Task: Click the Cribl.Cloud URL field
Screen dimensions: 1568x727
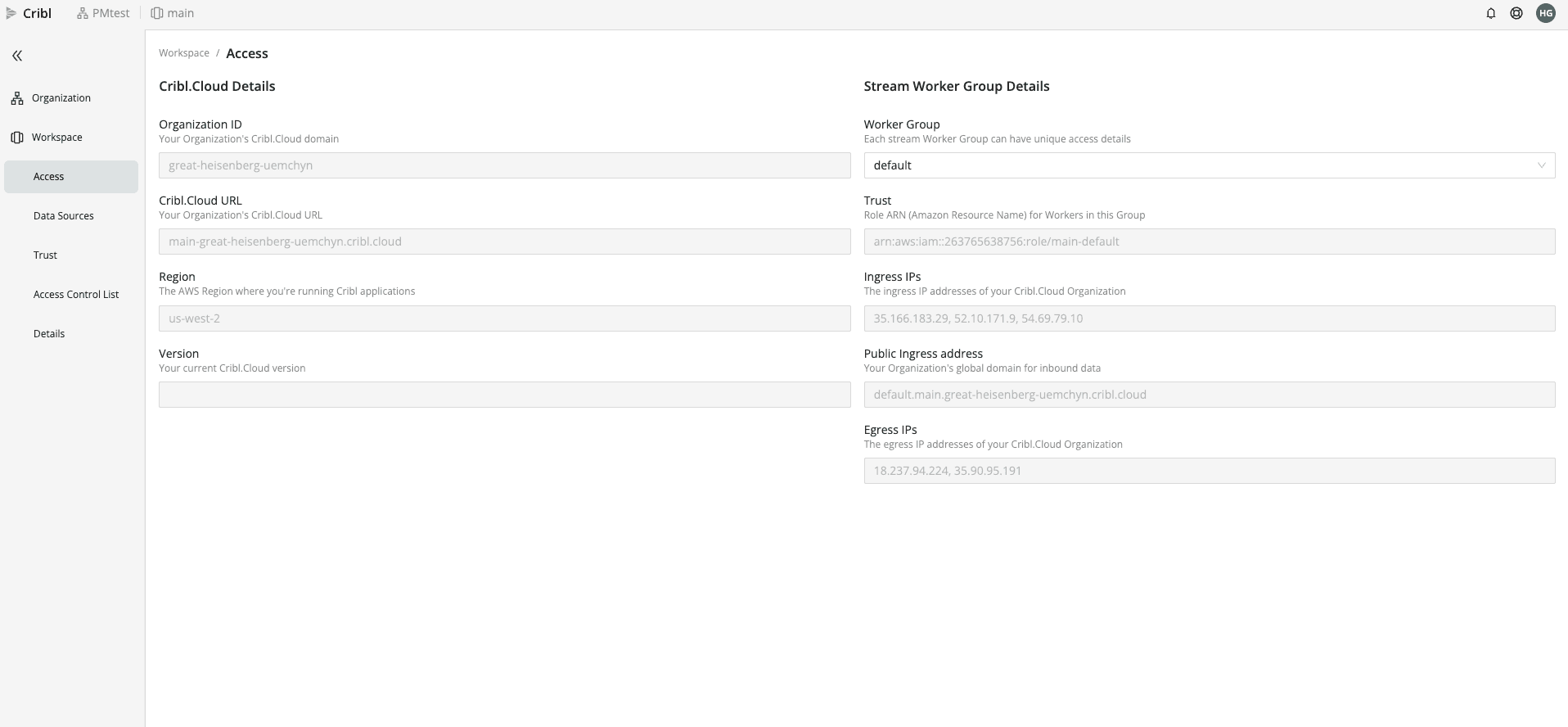Action: [x=504, y=242]
